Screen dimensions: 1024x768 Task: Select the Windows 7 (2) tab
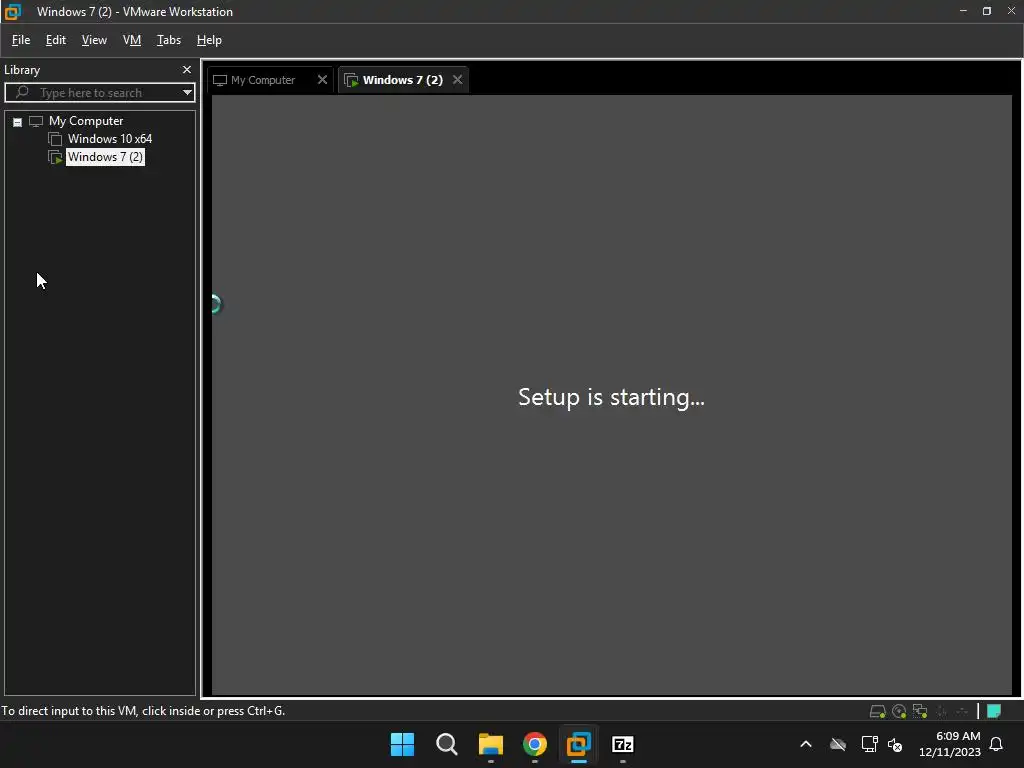click(402, 80)
